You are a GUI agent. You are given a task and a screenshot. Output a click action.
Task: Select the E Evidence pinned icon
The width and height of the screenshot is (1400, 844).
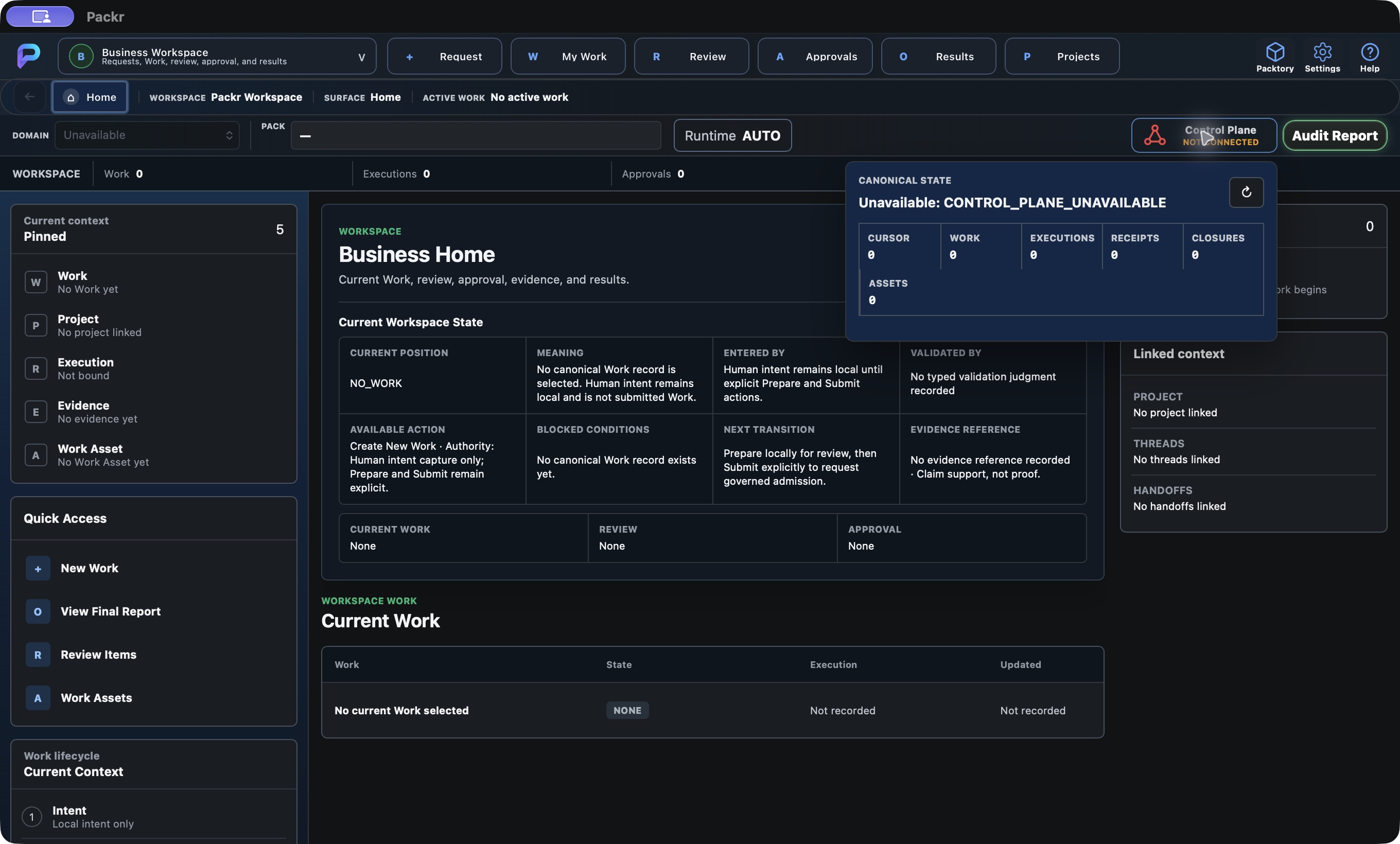[36, 412]
